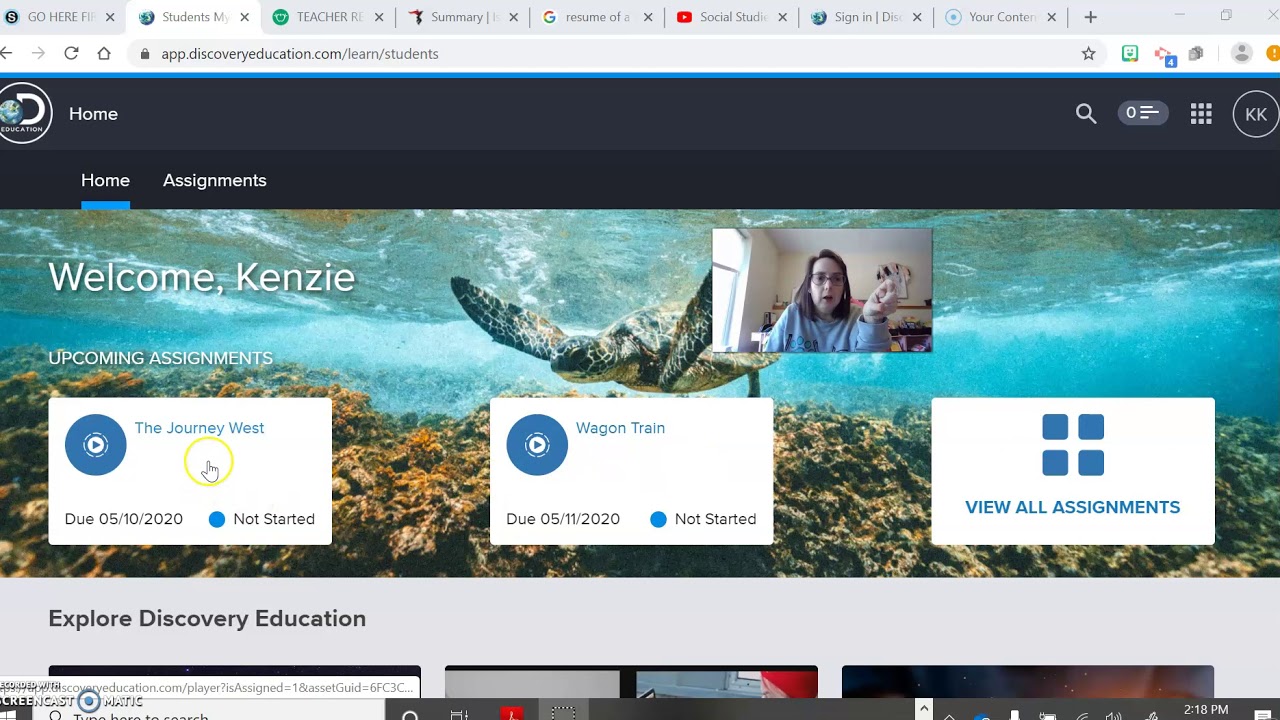1280x720 pixels.
Task: Switch to the TEACHER RE tab
Action: (328, 17)
